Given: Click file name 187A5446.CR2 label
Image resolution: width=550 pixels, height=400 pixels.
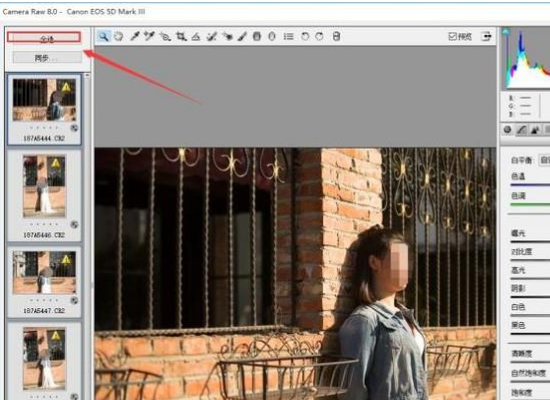Looking at the screenshot, I should click(x=44, y=235).
